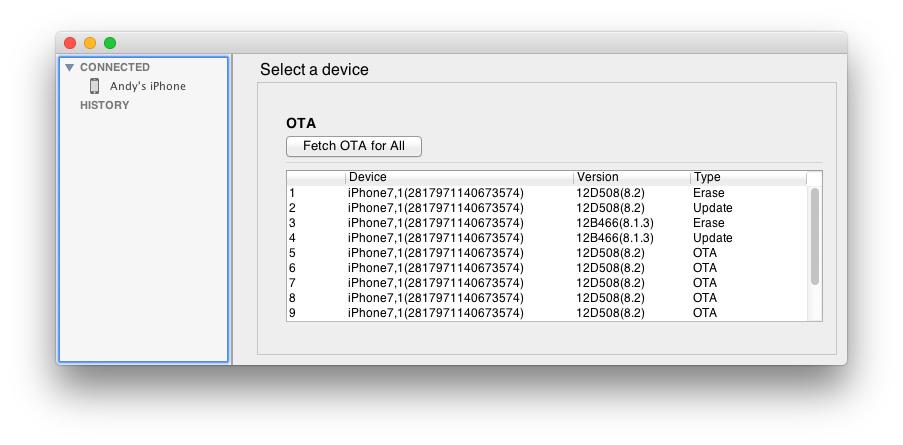Select Andy's iPhone in the sidebar
Image resolution: width=903 pixels, height=445 pixels.
147,86
